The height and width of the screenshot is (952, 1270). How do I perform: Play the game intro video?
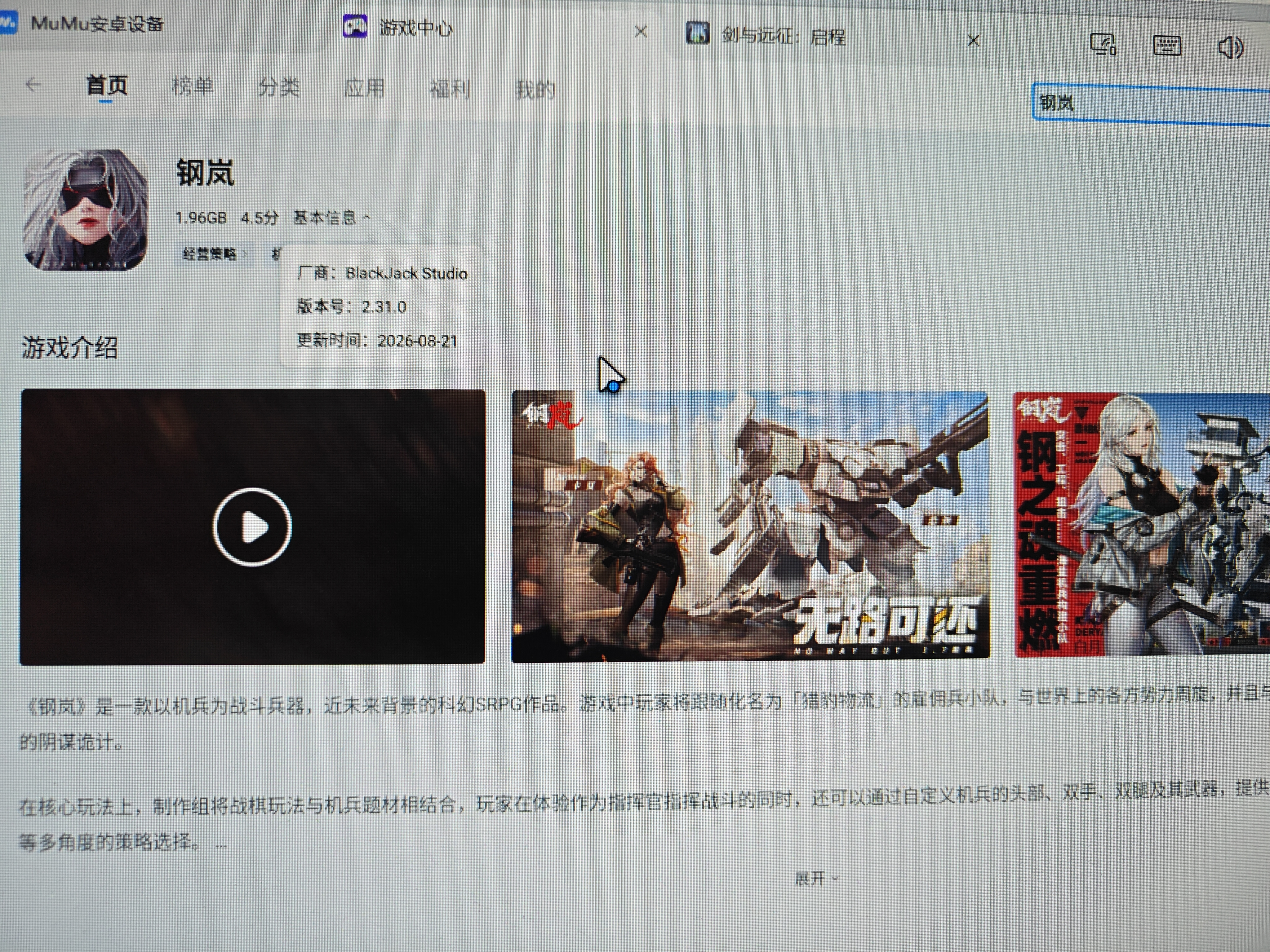[x=252, y=526]
